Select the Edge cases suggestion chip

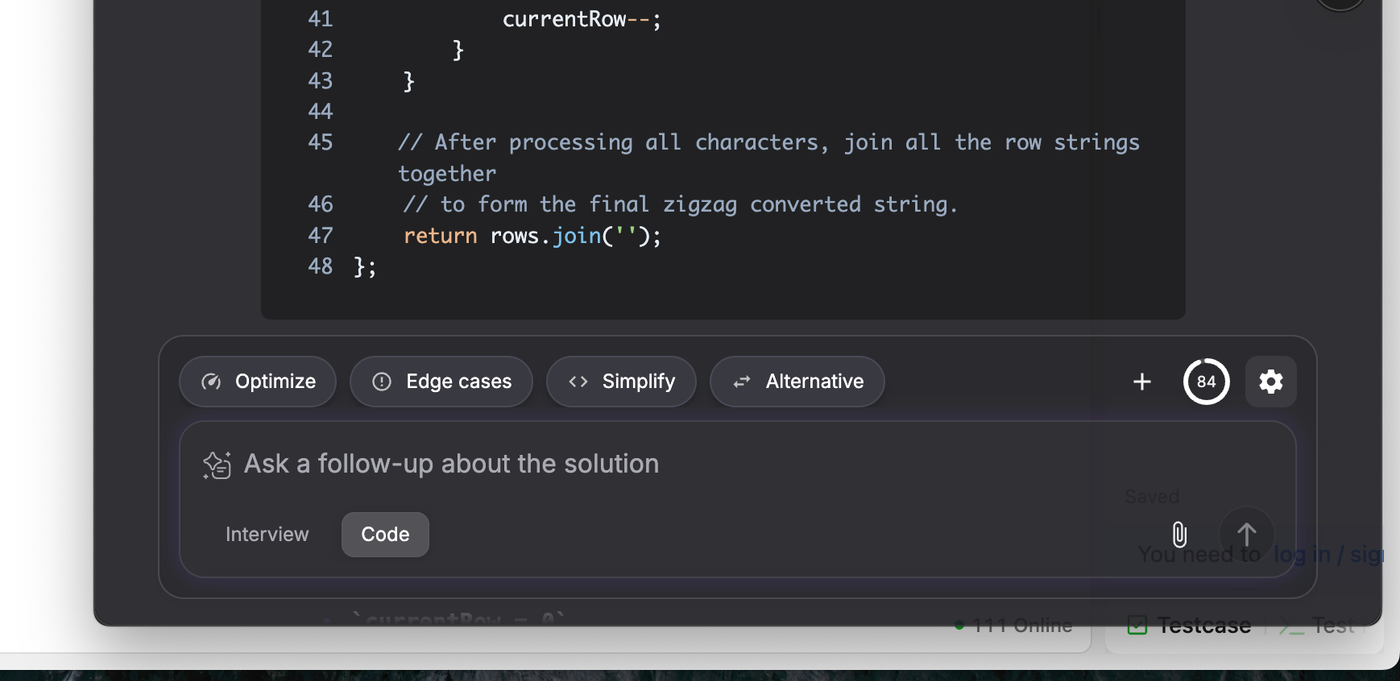click(441, 381)
